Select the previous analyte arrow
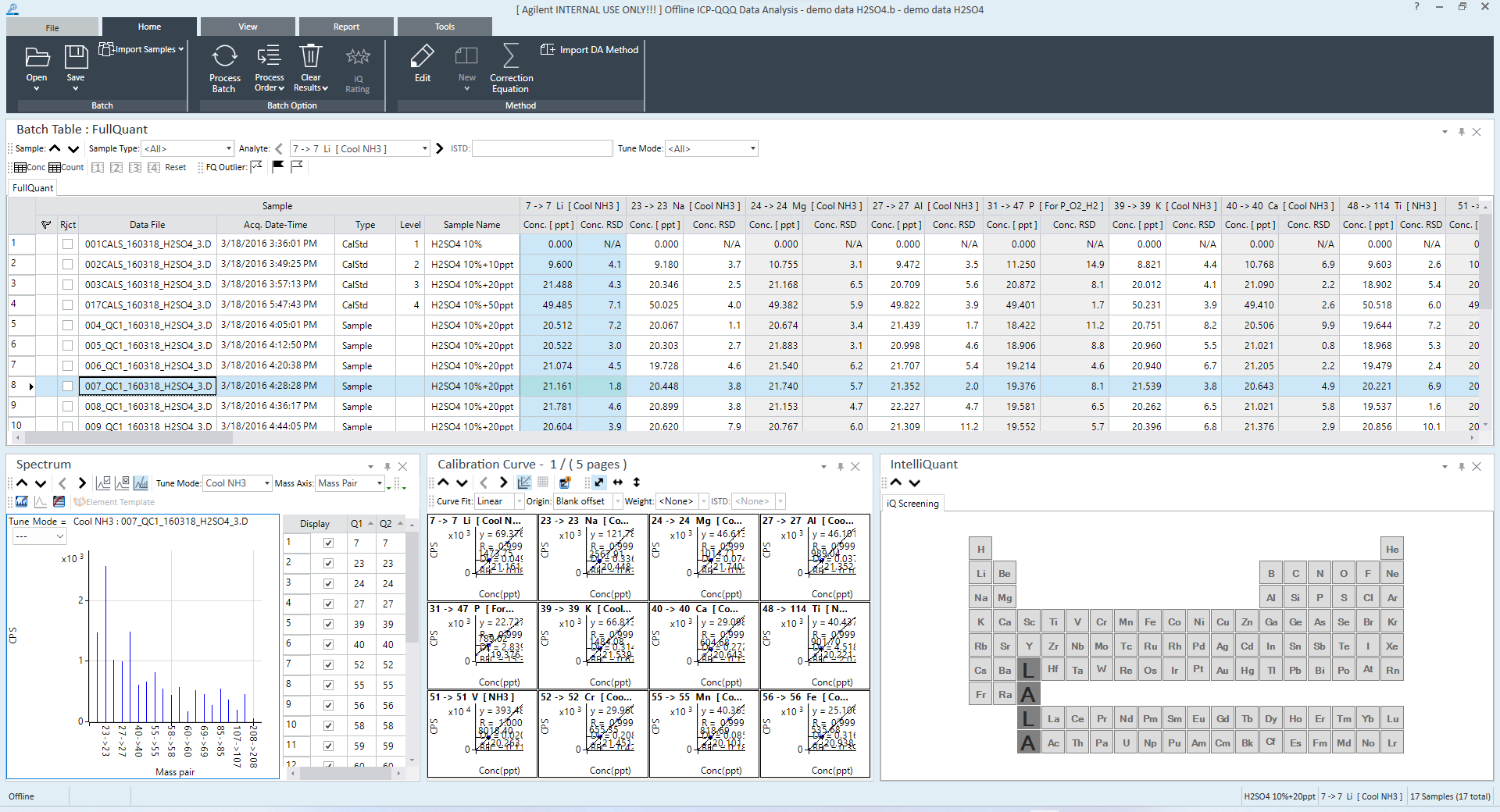 (279, 148)
